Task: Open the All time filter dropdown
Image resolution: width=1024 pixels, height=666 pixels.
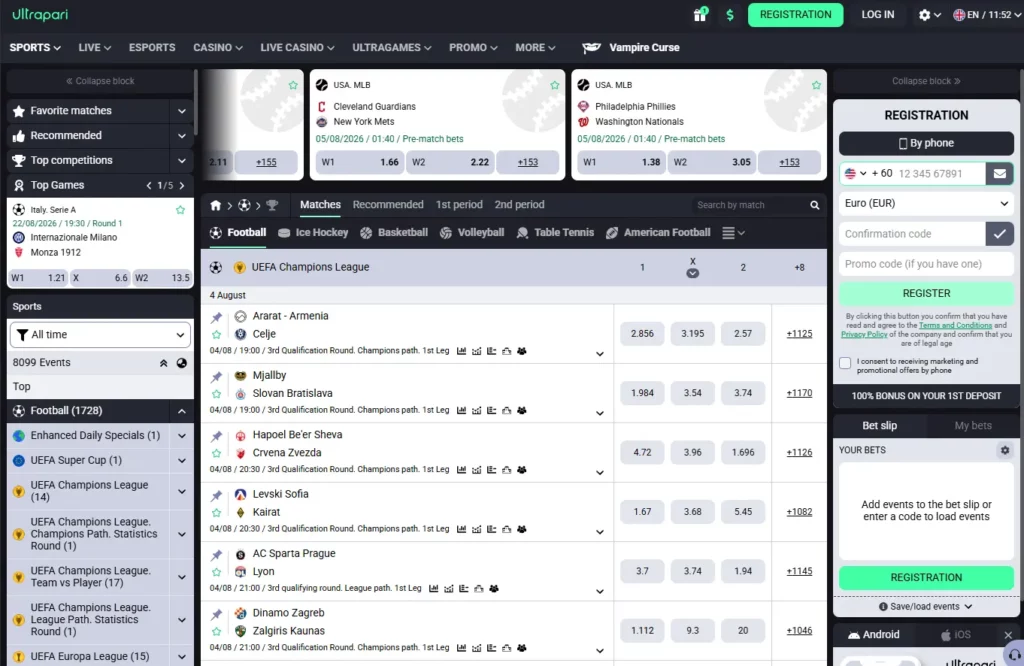Action: pyautogui.click(x=100, y=335)
